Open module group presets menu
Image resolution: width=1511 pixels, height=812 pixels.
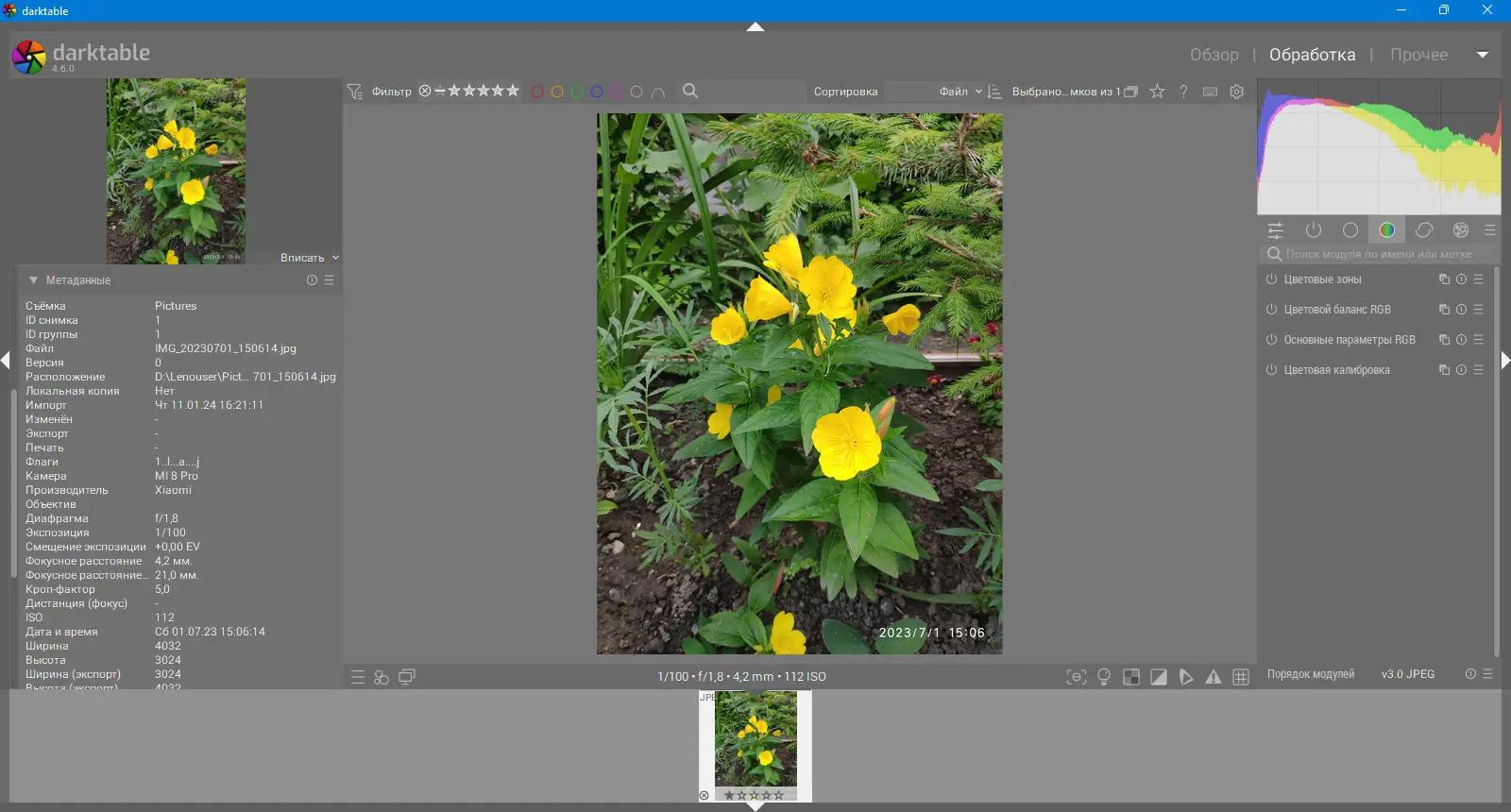[1490, 230]
